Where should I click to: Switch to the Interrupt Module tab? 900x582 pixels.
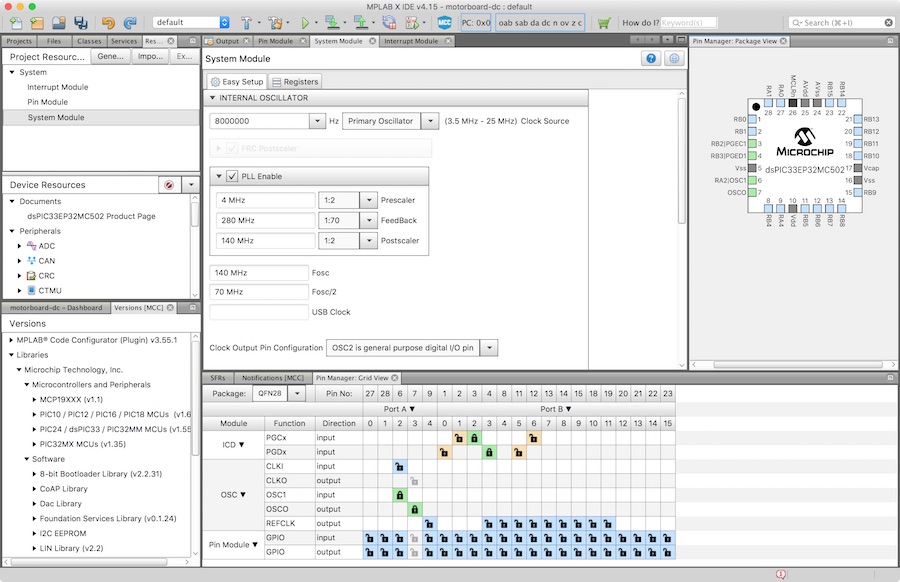tap(411, 41)
